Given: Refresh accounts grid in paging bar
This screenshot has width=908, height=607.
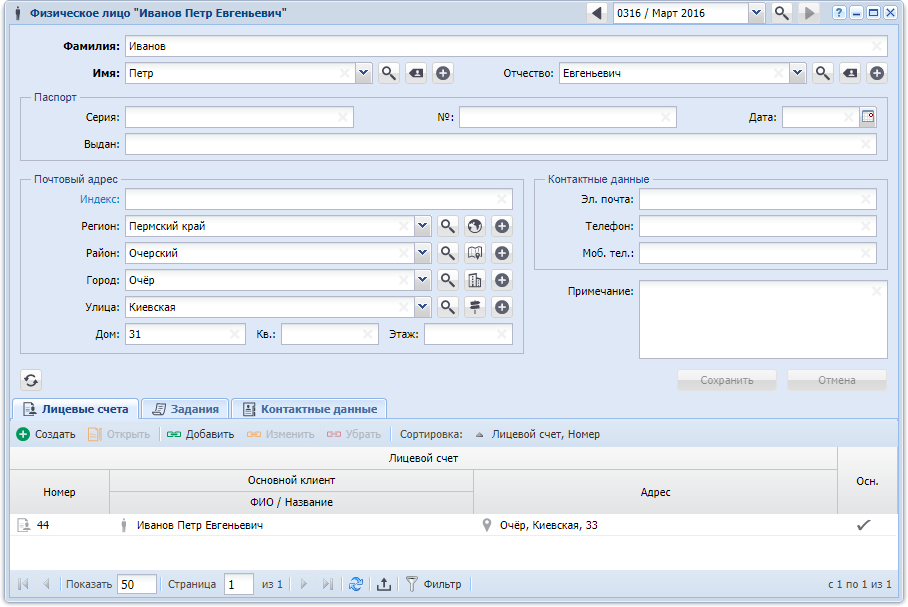Looking at the screenshot, I should (x=356, y=584).
